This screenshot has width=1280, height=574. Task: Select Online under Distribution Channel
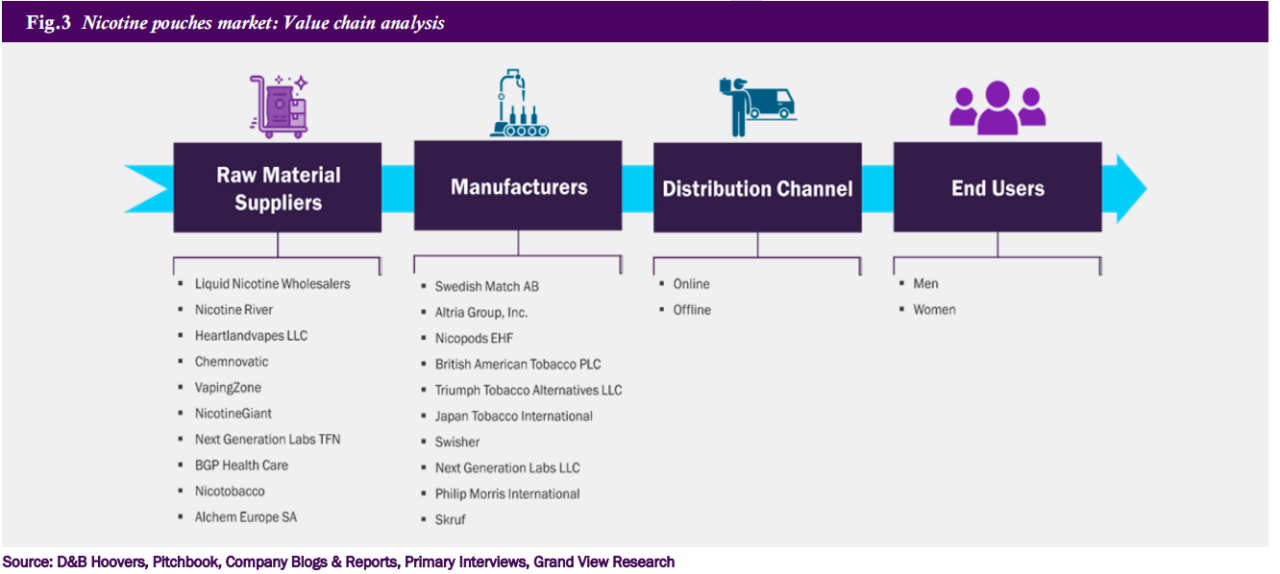click(691, 284)
